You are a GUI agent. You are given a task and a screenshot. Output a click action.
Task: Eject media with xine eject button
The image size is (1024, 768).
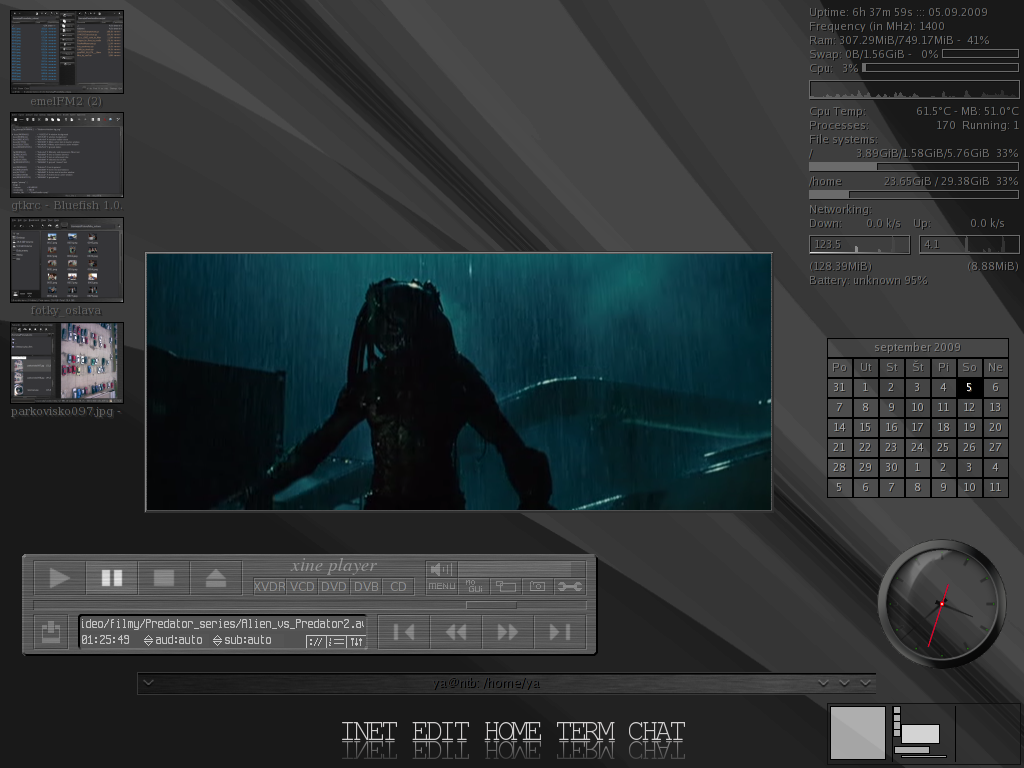[x=216, y=578]
